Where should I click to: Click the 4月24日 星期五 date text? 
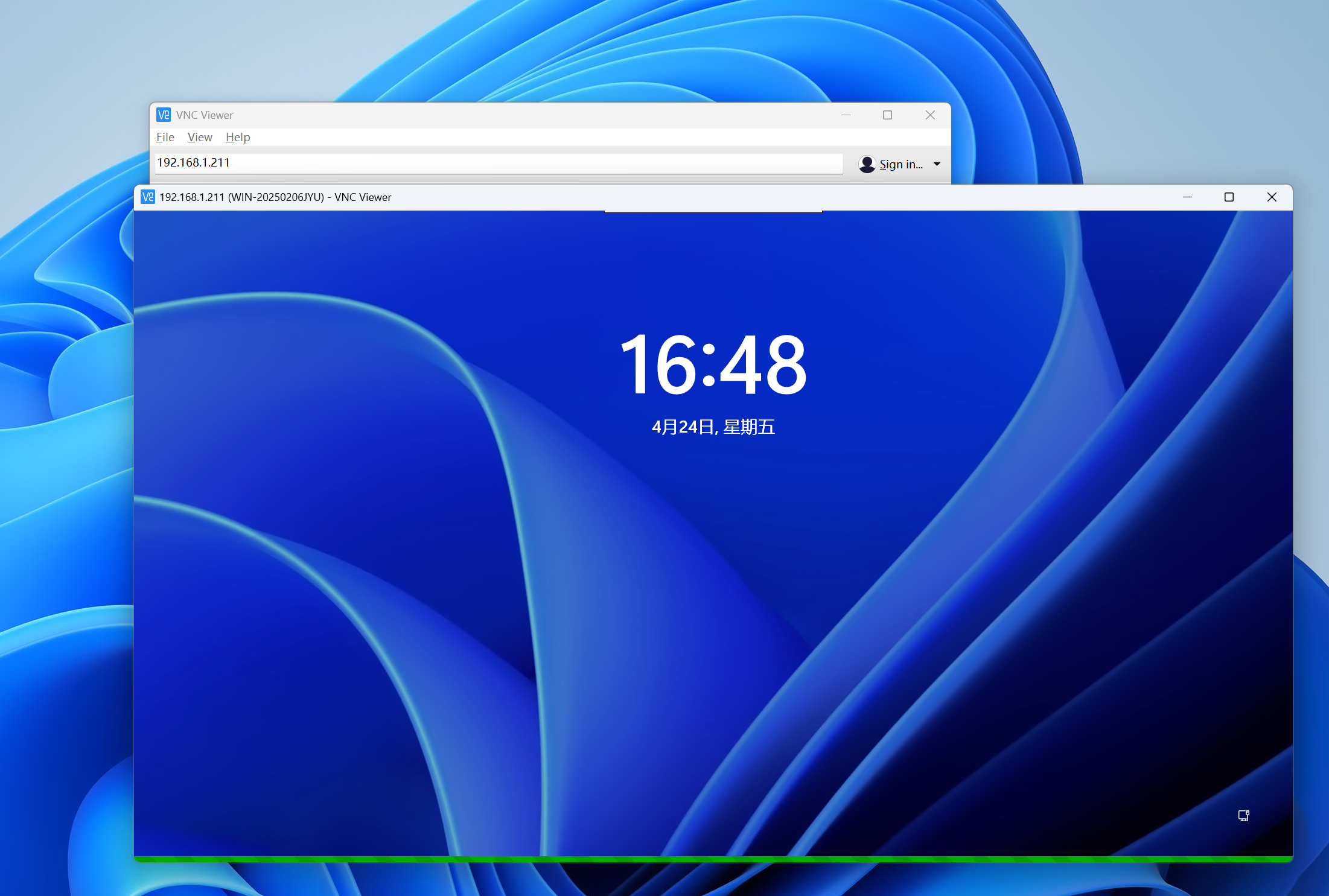click(713, 427)
